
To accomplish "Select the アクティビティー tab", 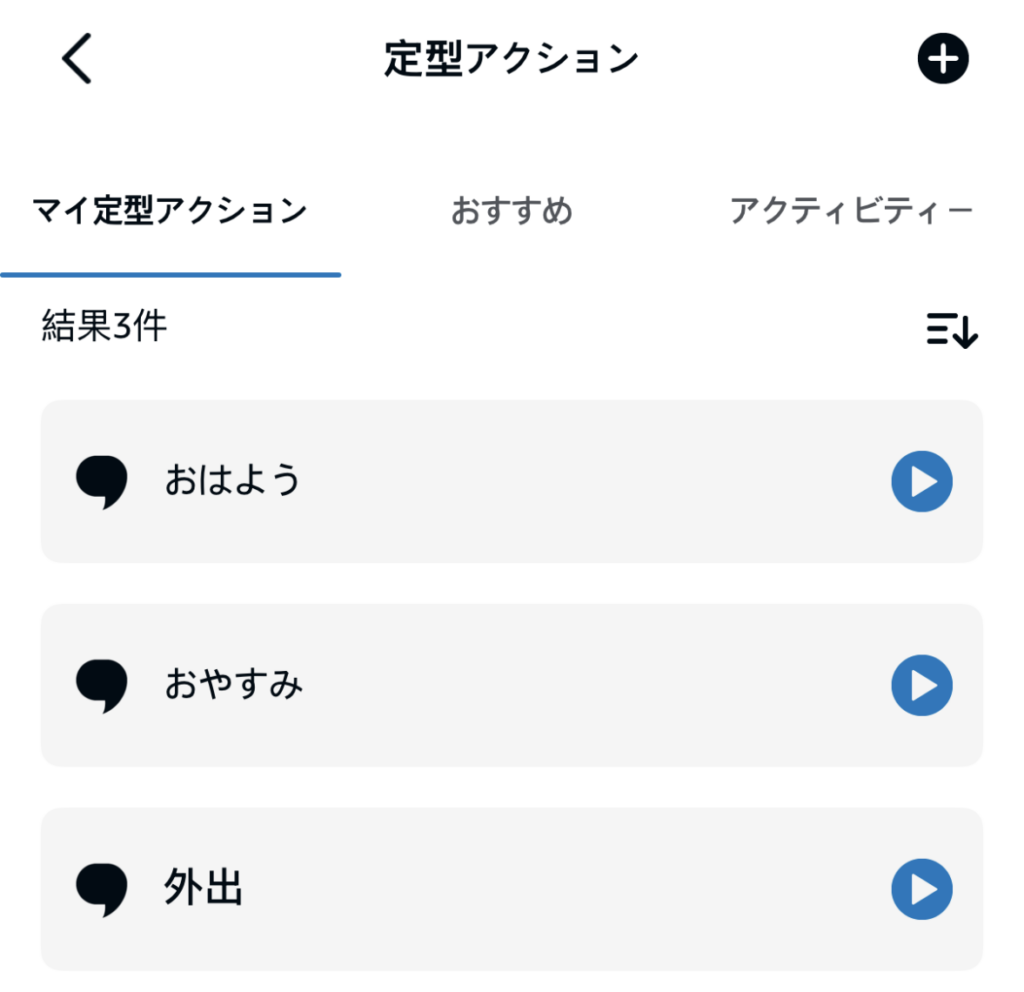I will (850, 212).
